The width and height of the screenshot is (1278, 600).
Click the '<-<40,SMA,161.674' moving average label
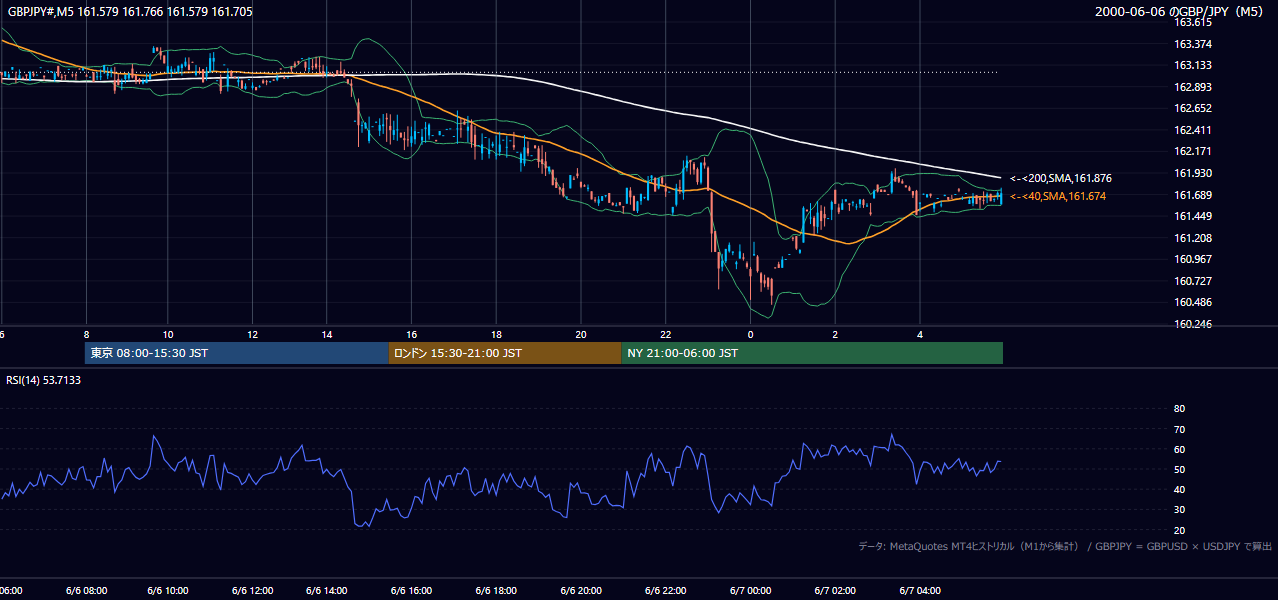pyautogui.click(x=1058, y=196)
